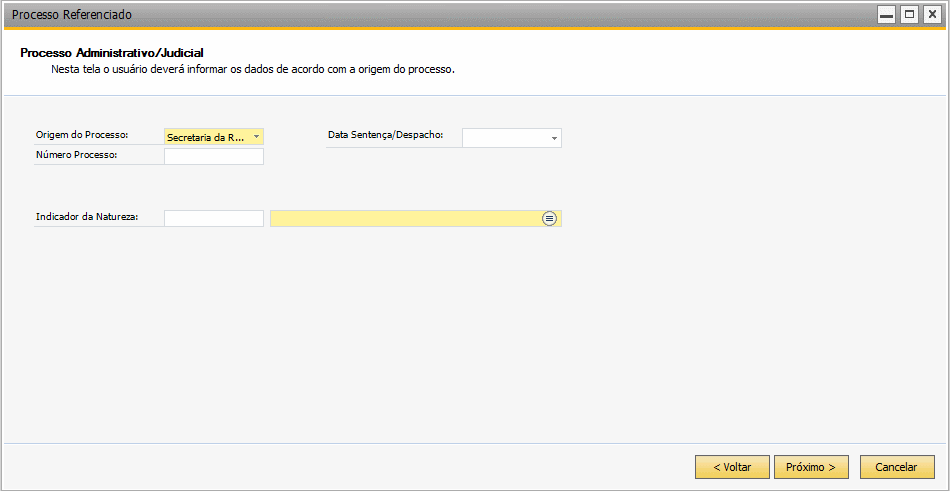Image resolution: width=950 pixels, height=492 pixels.
Task: Select the Número Processo label
Action: pos(76,155)
